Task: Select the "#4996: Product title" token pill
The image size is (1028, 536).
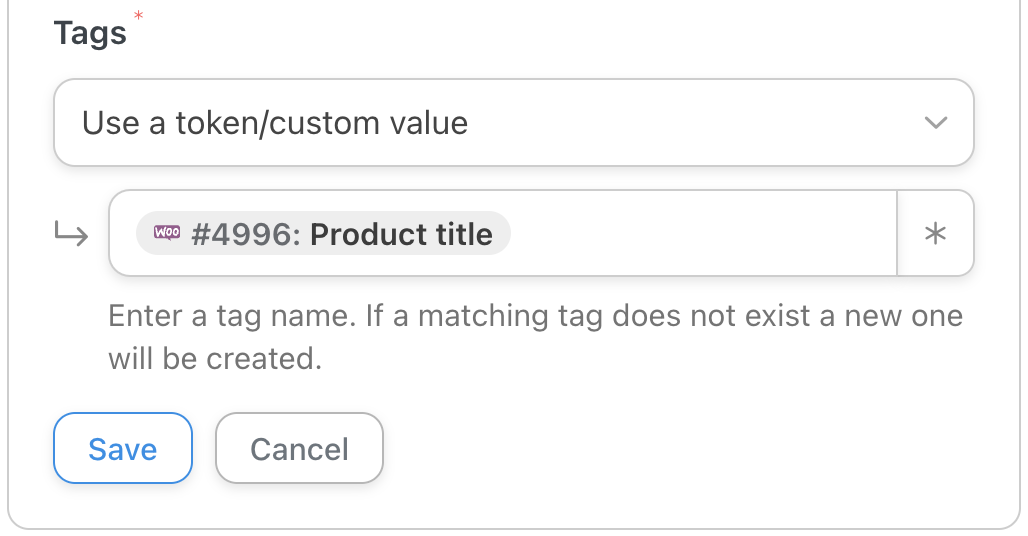Action: (323, 234)
